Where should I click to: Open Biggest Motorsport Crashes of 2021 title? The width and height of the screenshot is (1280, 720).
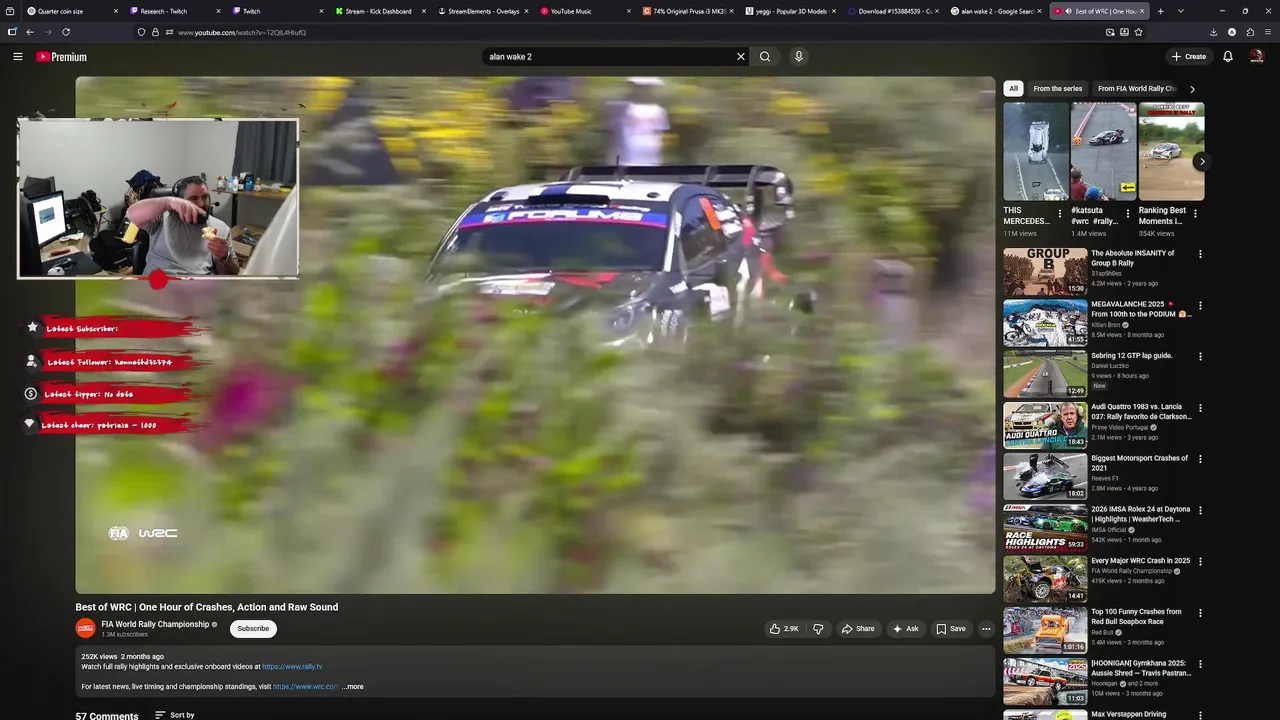[1140, 463]
